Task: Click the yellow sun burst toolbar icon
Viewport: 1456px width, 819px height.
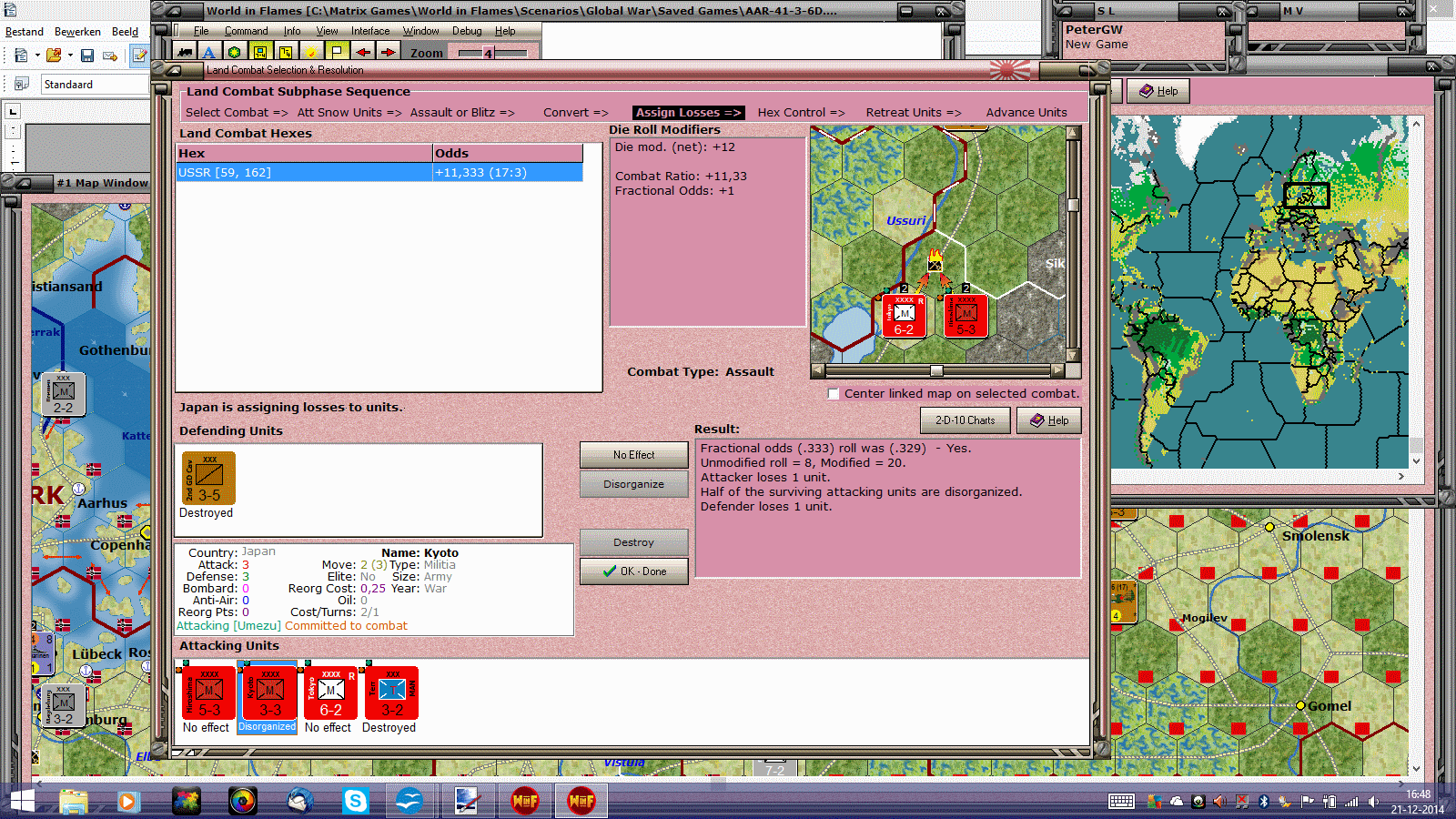Action: 311,52
